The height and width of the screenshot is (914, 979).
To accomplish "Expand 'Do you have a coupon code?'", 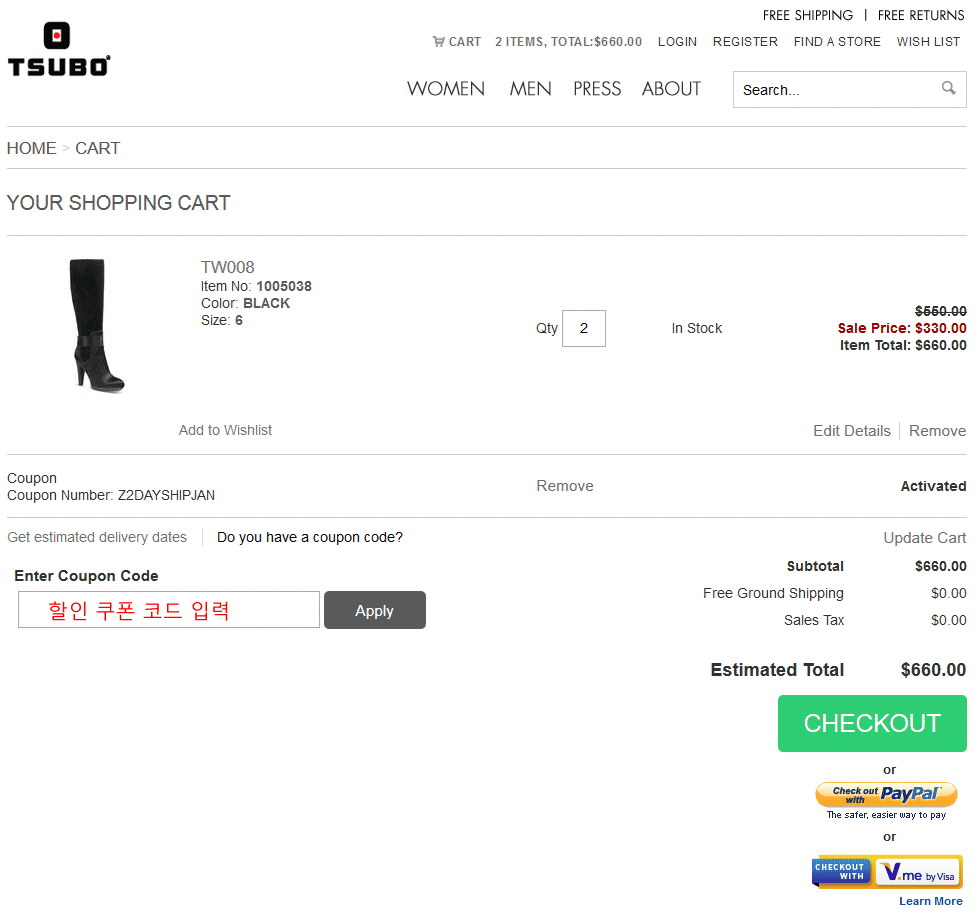I will (310, 537).
